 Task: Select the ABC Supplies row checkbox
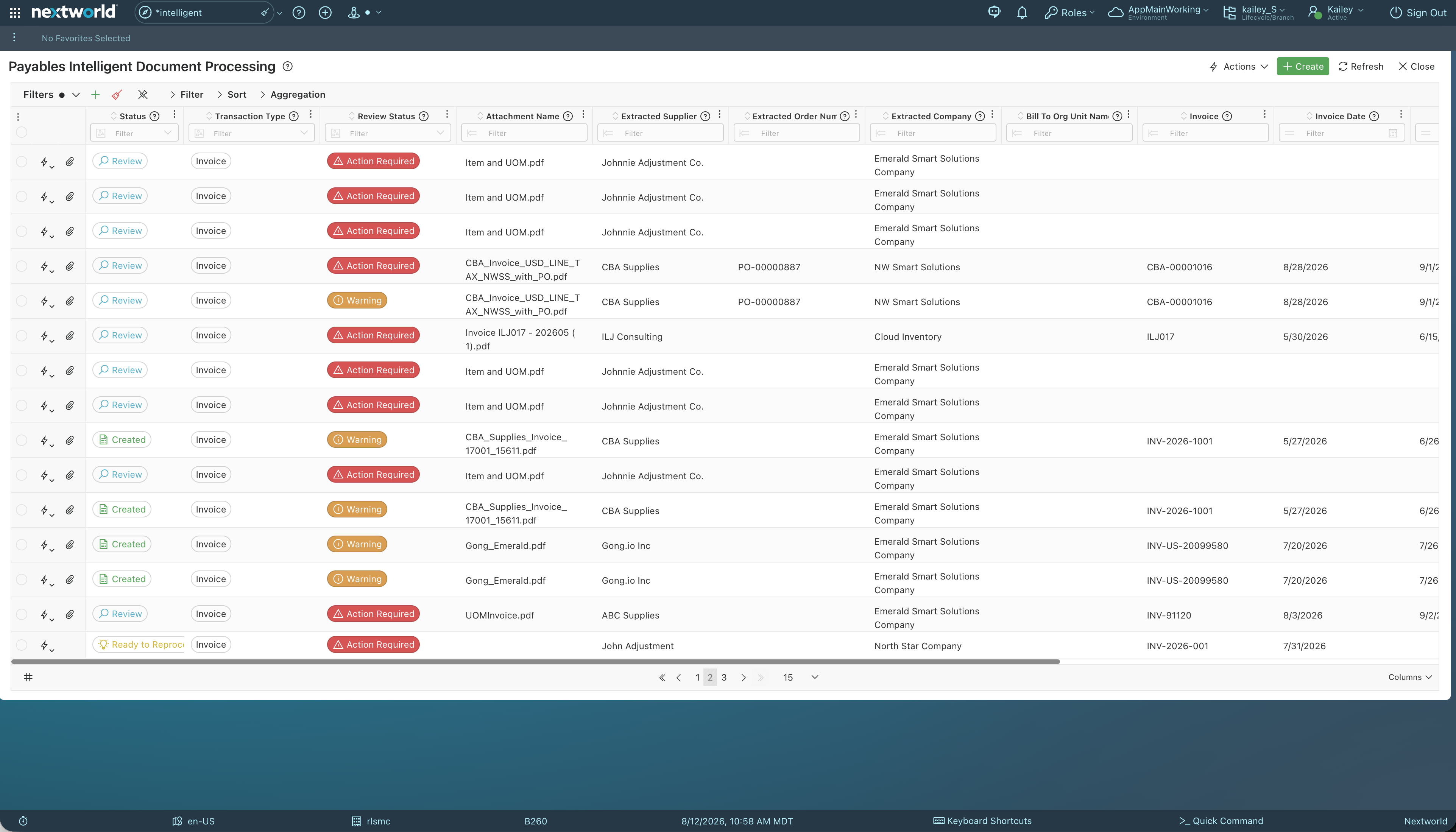coord(22,614)
